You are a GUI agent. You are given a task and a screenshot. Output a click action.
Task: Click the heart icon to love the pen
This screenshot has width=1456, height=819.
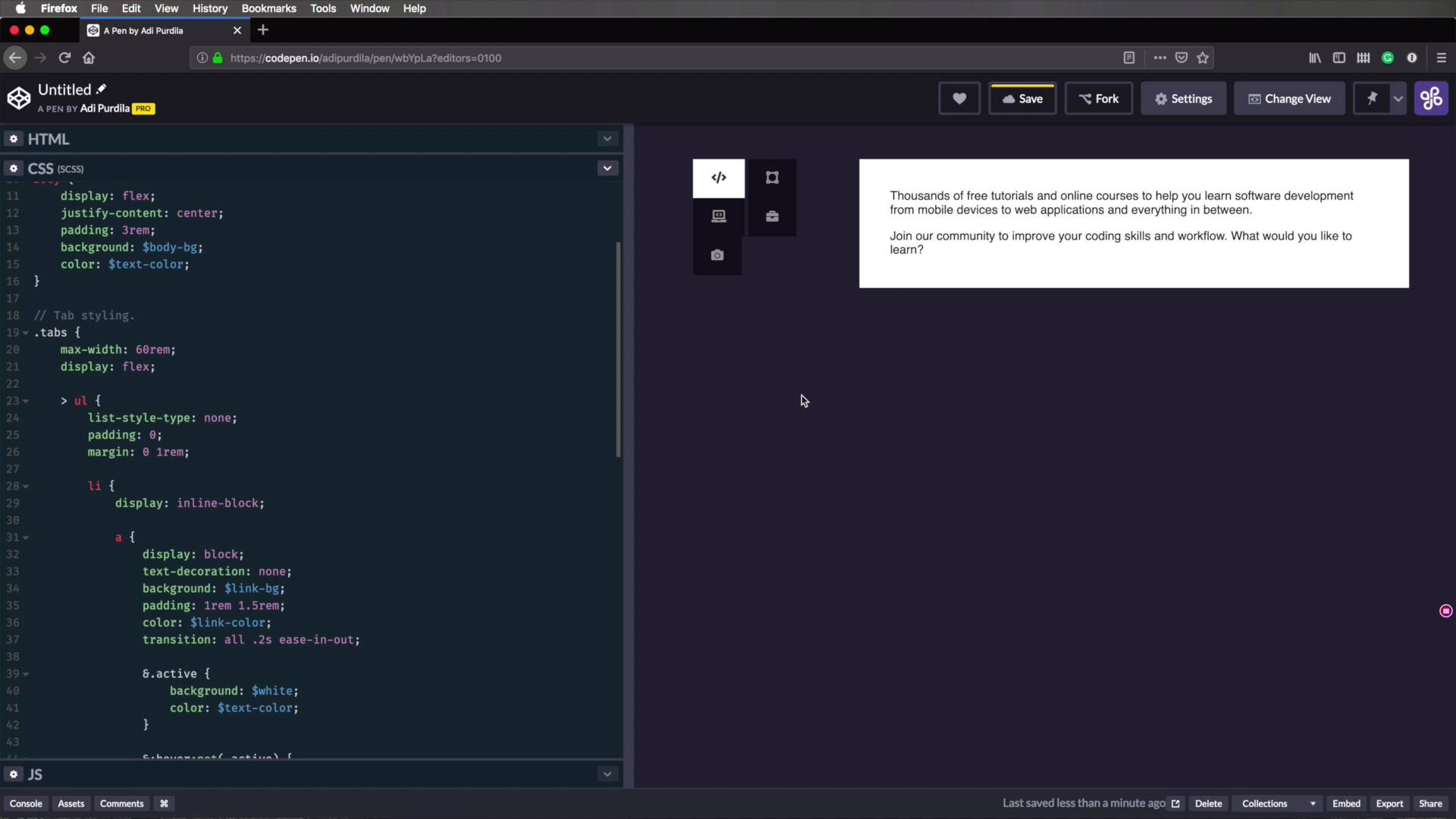coord(959,98)
